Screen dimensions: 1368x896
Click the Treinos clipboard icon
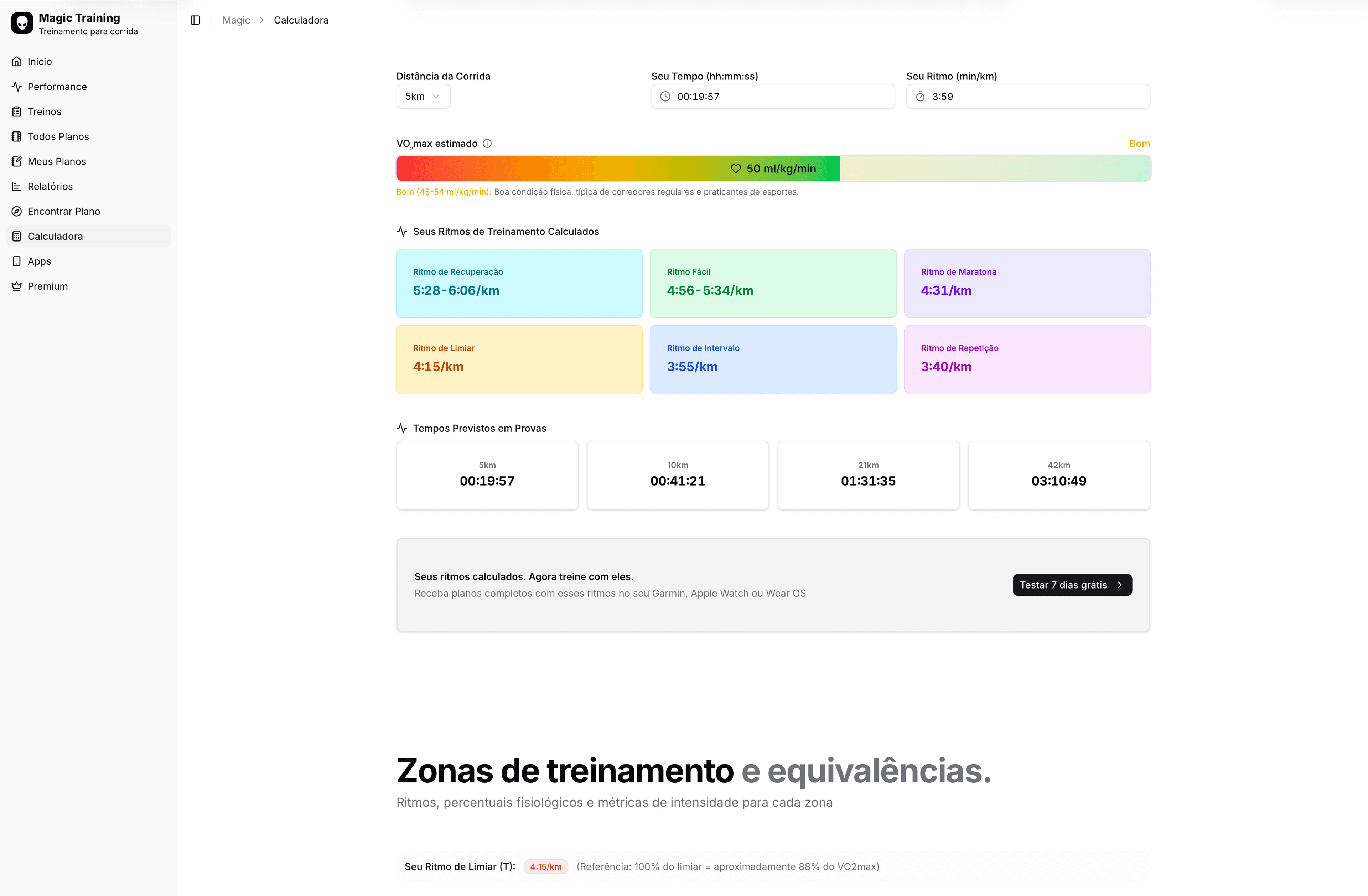pyautogui.click(x=17, y=112)
